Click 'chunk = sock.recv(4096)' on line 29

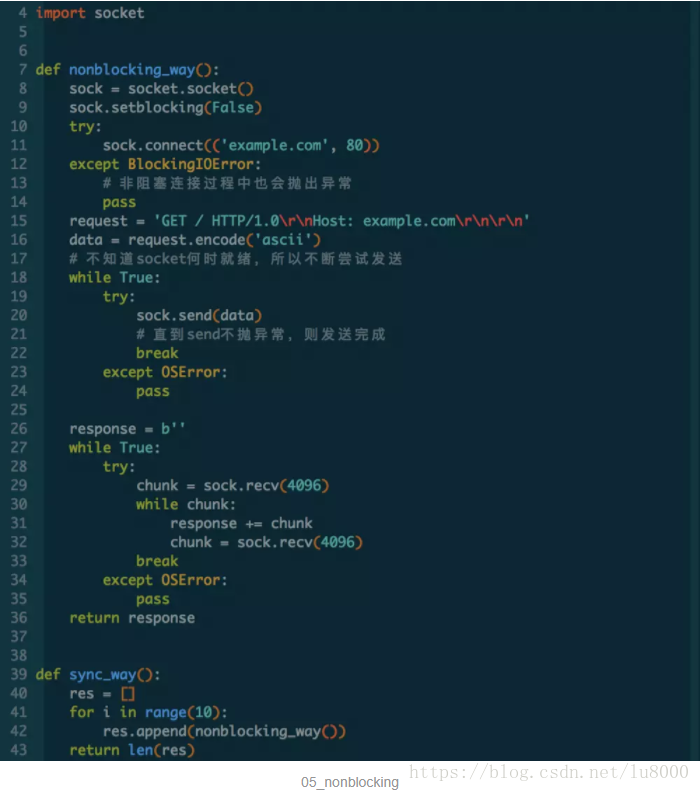(x=233, y=485)
